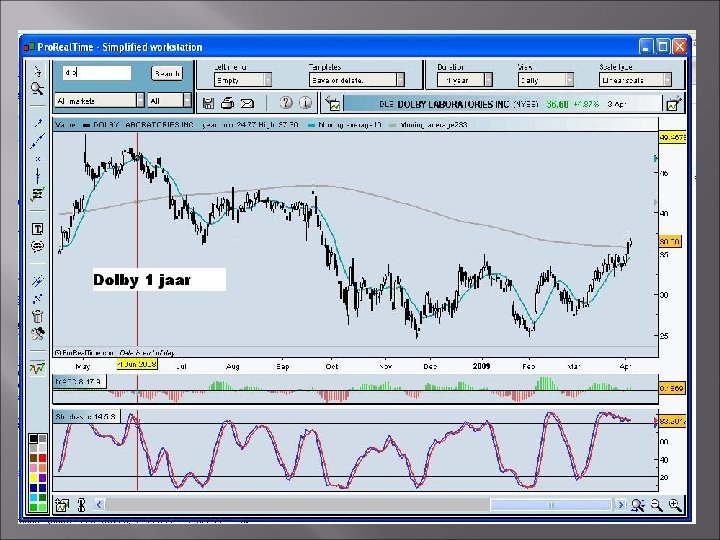The width and height of the screenshot is (720, 540).
Task: Click the yellow Jun 2008 date marker
Action: coord(137,365)
